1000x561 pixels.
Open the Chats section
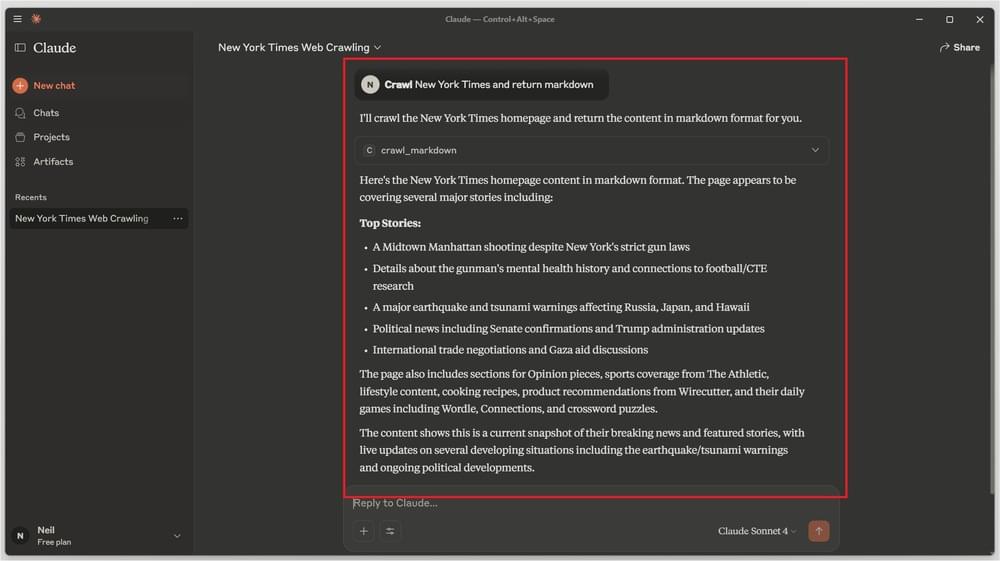pos(45,113)
